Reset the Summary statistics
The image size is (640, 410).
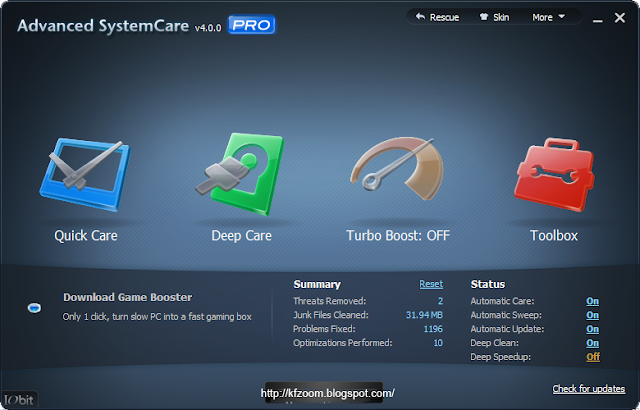click(x=431, y=284)
